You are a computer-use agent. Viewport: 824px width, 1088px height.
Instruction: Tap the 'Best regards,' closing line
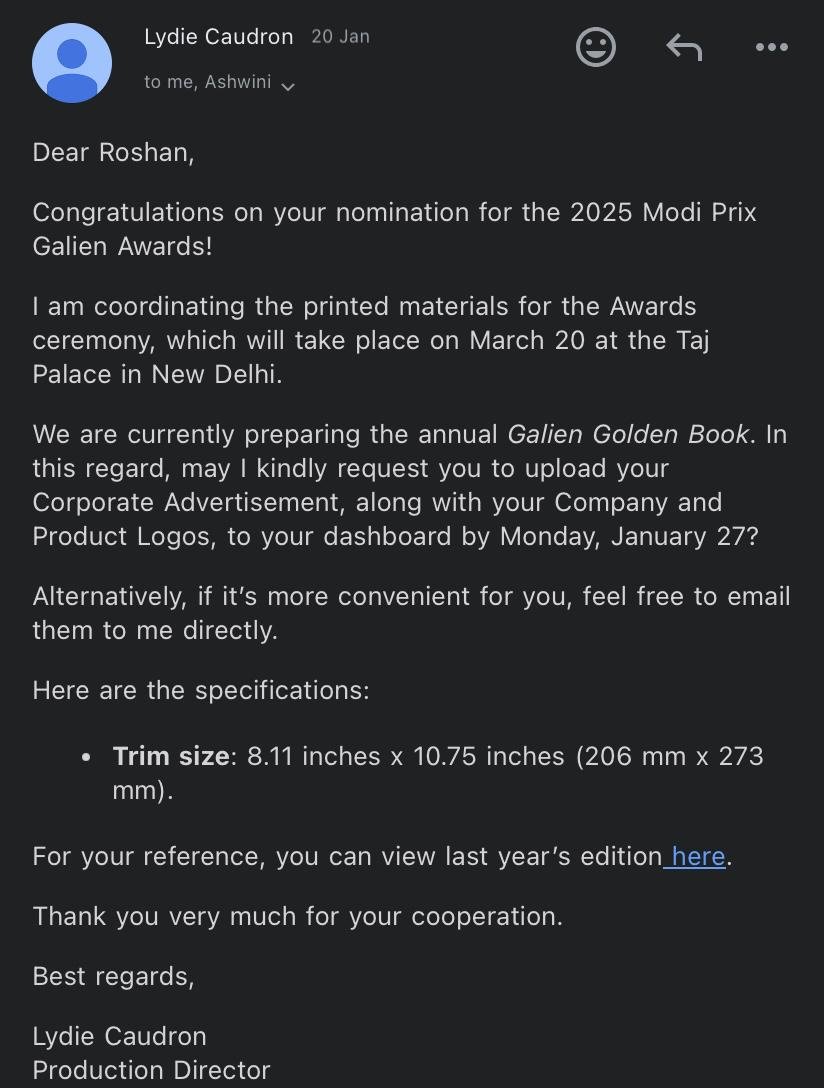point(114,976)
